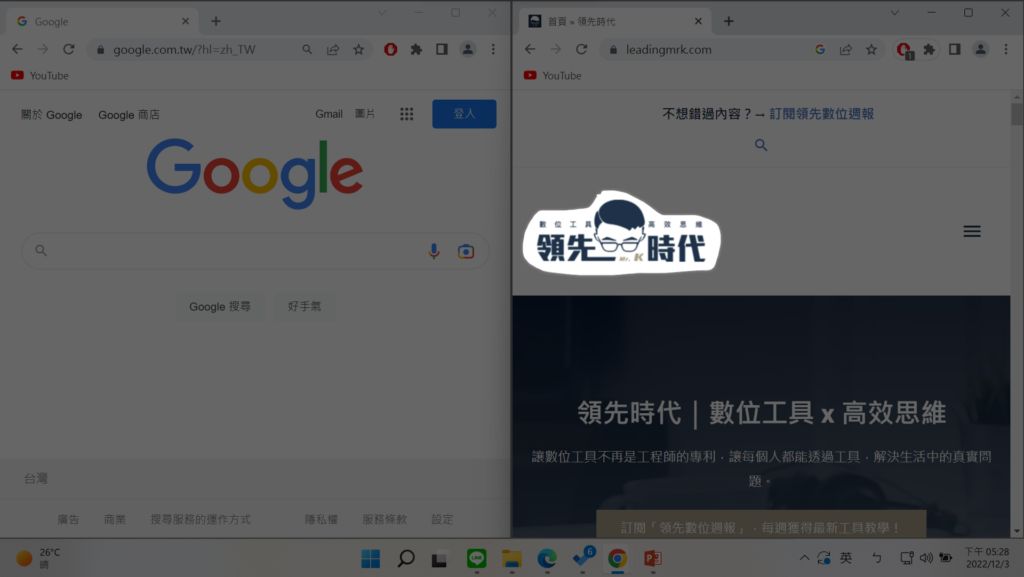The width and height of the screenshot is (1024, 577).
Task: Toggle side panel in Google window
Action: pos(442,49)
